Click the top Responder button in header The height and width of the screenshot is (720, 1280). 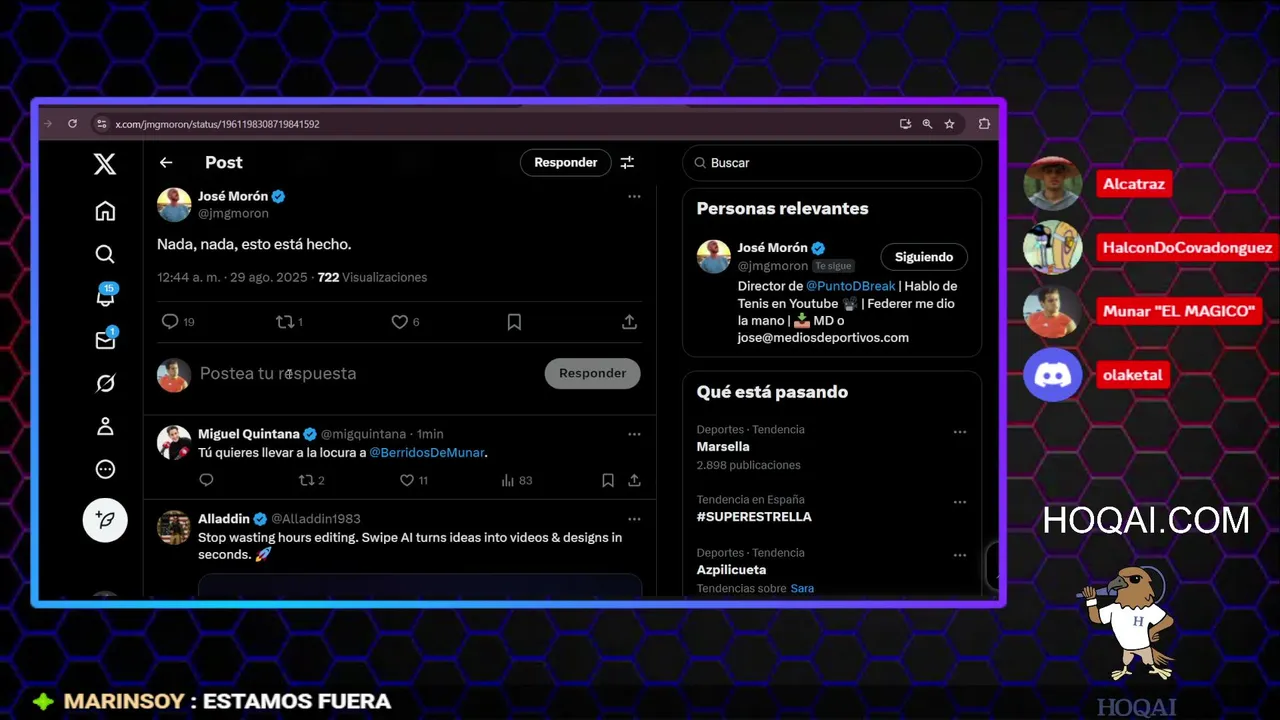click(x=566, y=163)
